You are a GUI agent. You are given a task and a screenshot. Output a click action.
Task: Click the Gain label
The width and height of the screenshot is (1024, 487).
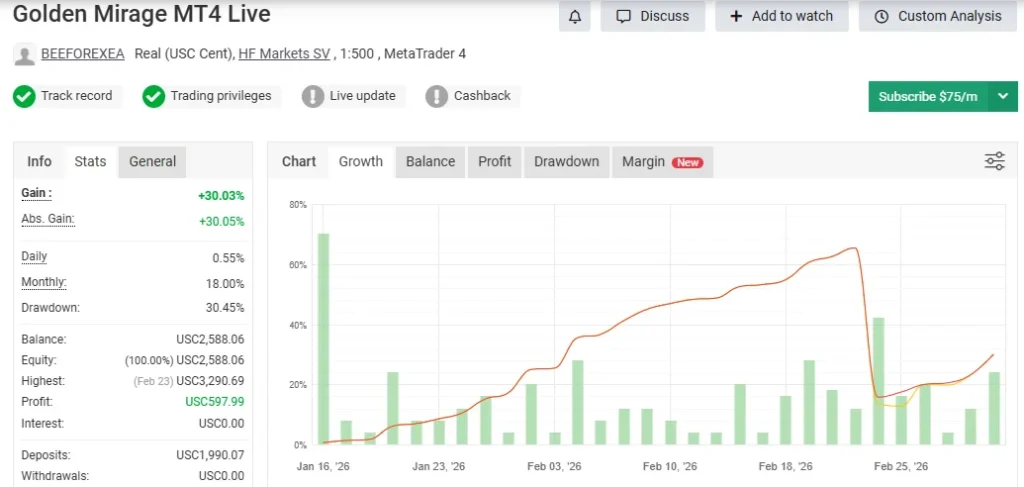point(36,193)
